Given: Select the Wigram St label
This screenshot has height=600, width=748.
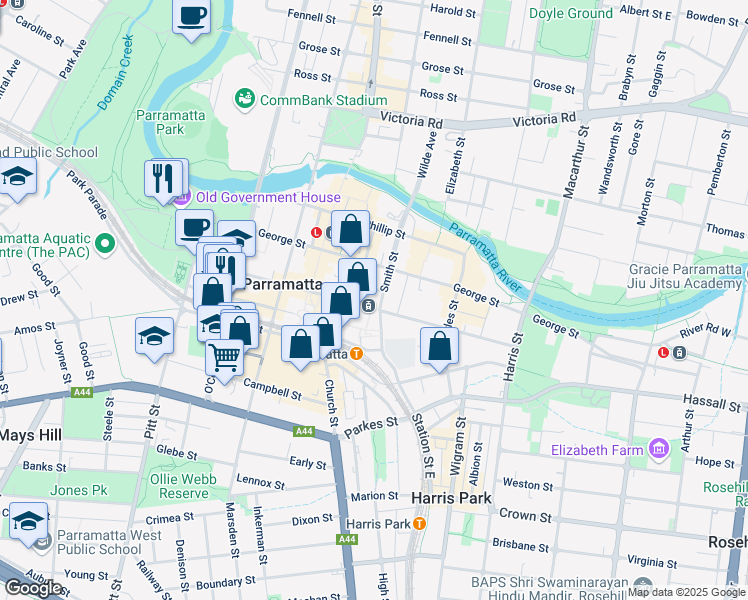Looking at the screenshot, I should 457,446.
